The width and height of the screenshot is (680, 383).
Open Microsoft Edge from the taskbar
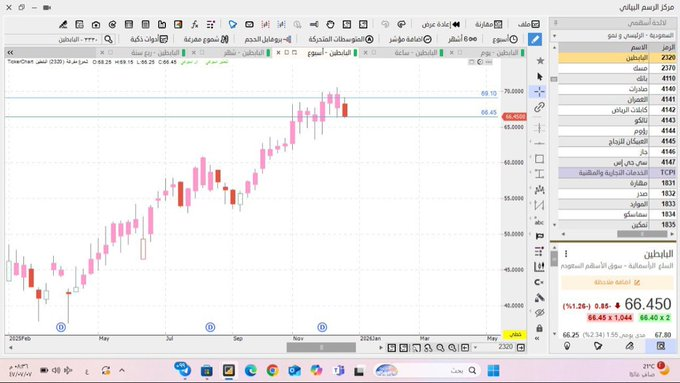tap(251, 370)
